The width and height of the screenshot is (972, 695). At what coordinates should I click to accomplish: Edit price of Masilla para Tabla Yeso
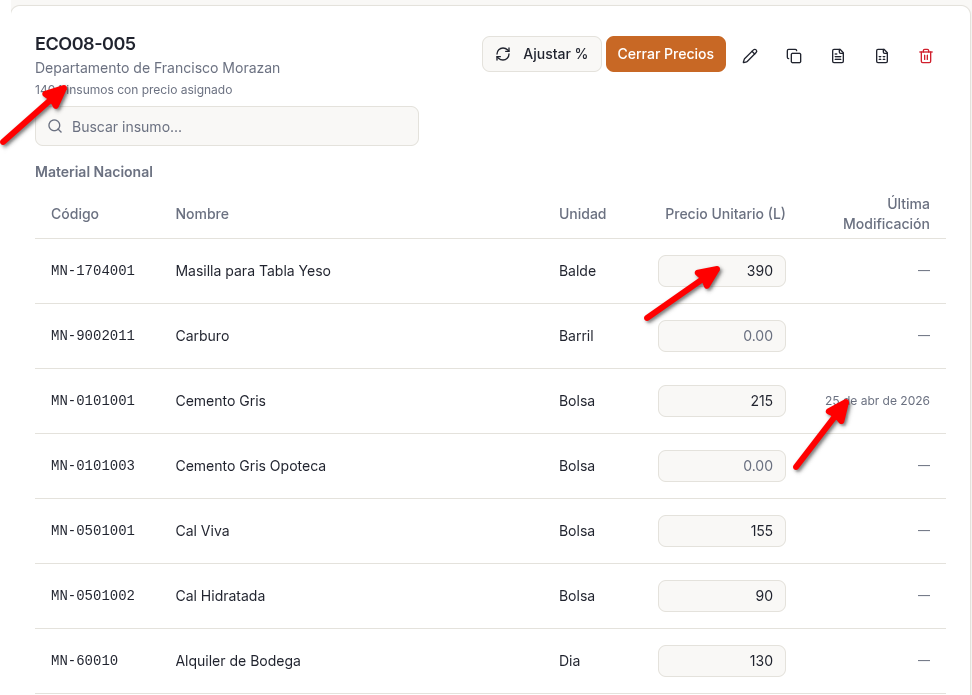point(721,271)
